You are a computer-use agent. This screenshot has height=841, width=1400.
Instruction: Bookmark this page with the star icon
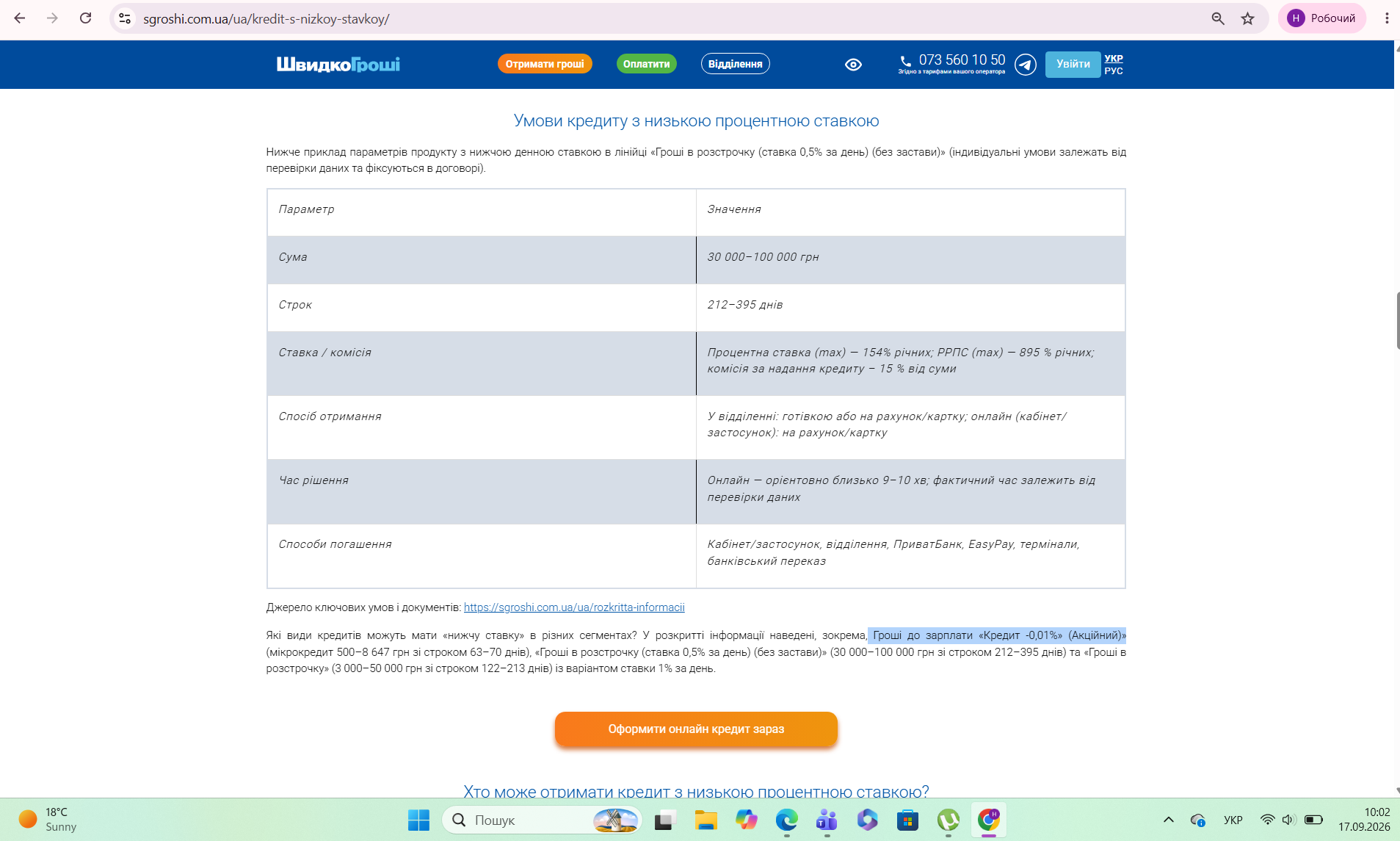click(1247, 18)
